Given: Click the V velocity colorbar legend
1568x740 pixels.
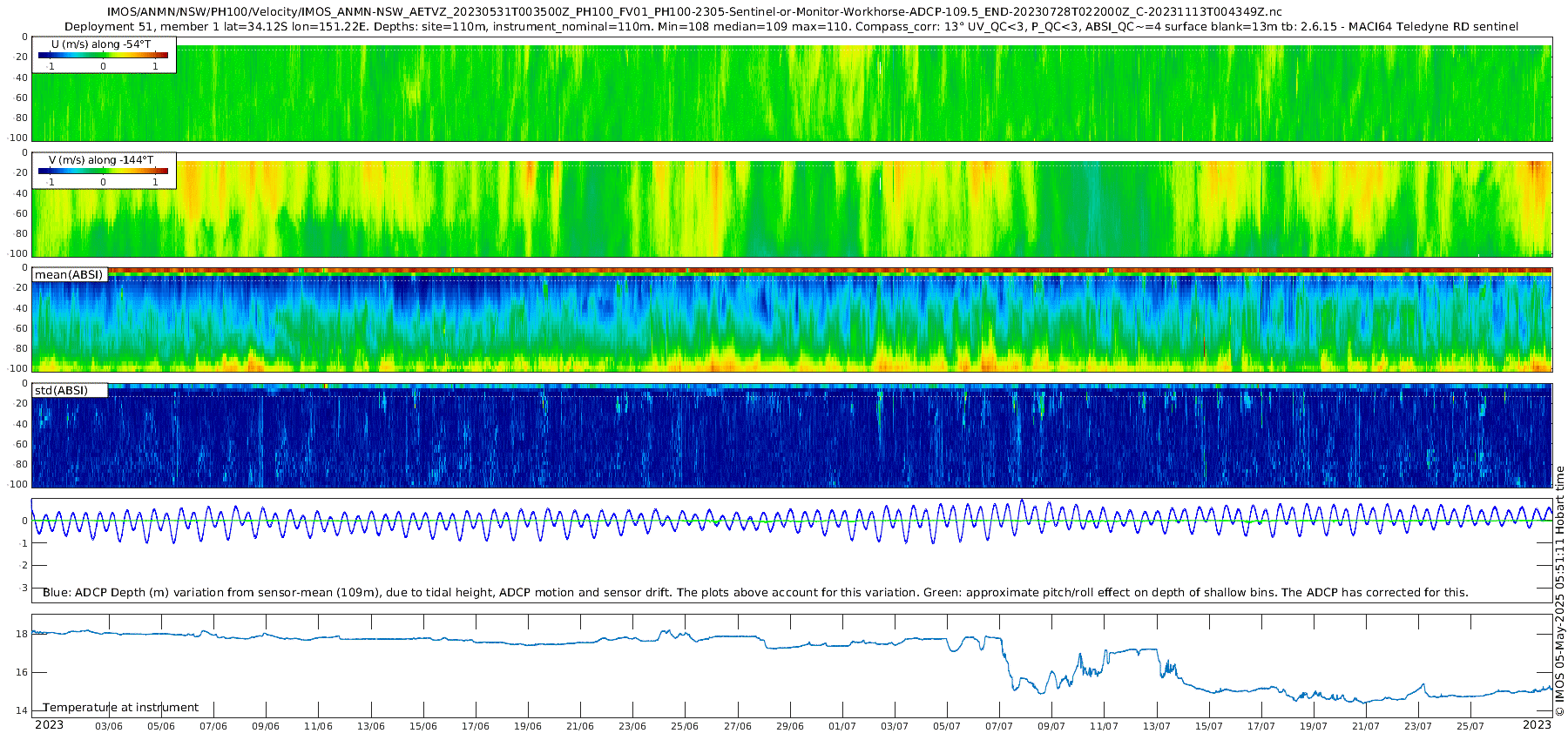Looking at the screenshot, I should [103, 172].
